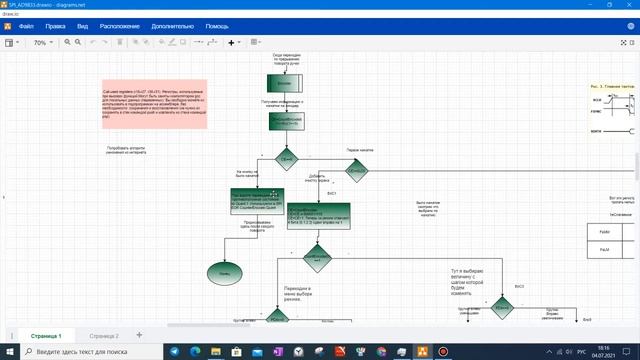The image size is (640, 360).
Task: Switch keyboard language РУС indicator
Action: [582, 352]
